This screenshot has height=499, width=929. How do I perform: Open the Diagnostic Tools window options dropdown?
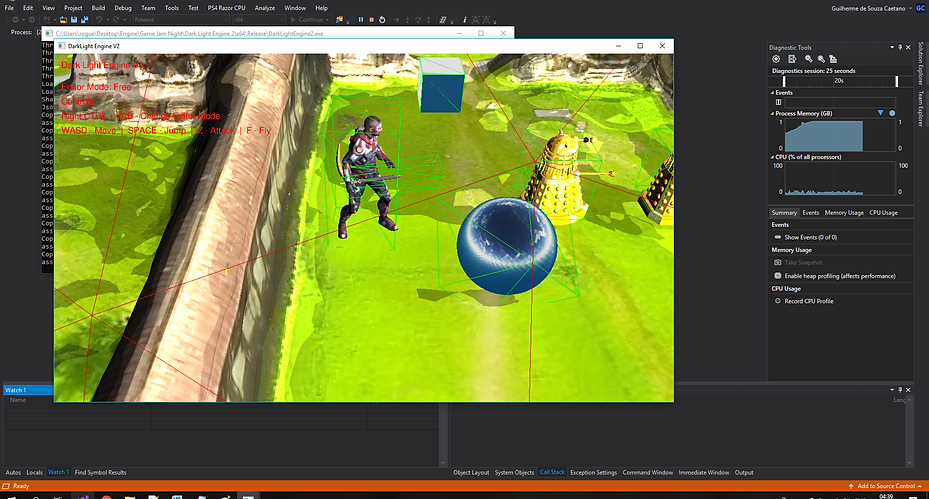[x=892, y=47]
